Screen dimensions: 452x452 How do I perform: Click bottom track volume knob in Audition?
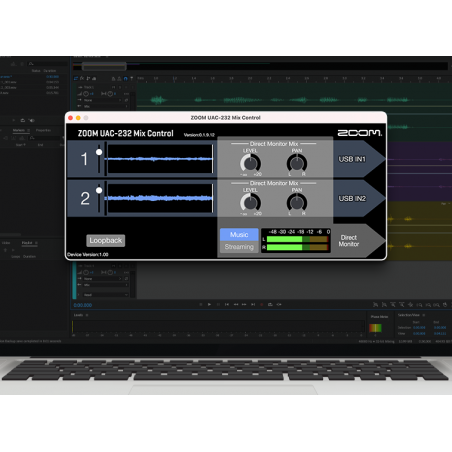click(x=86, y=272)
